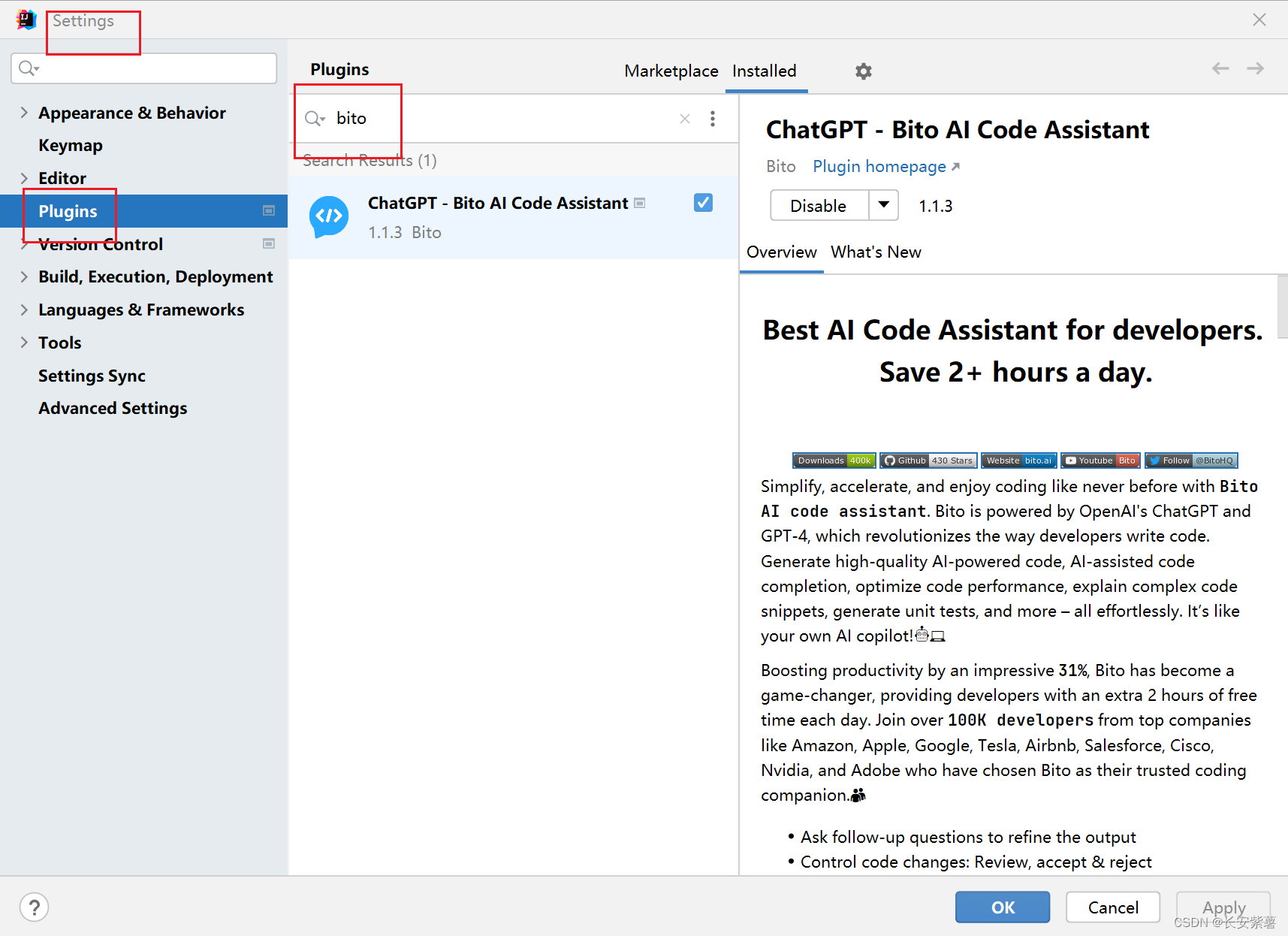
Task: Expand the Editor section
Action: click(x=24, y=178)
